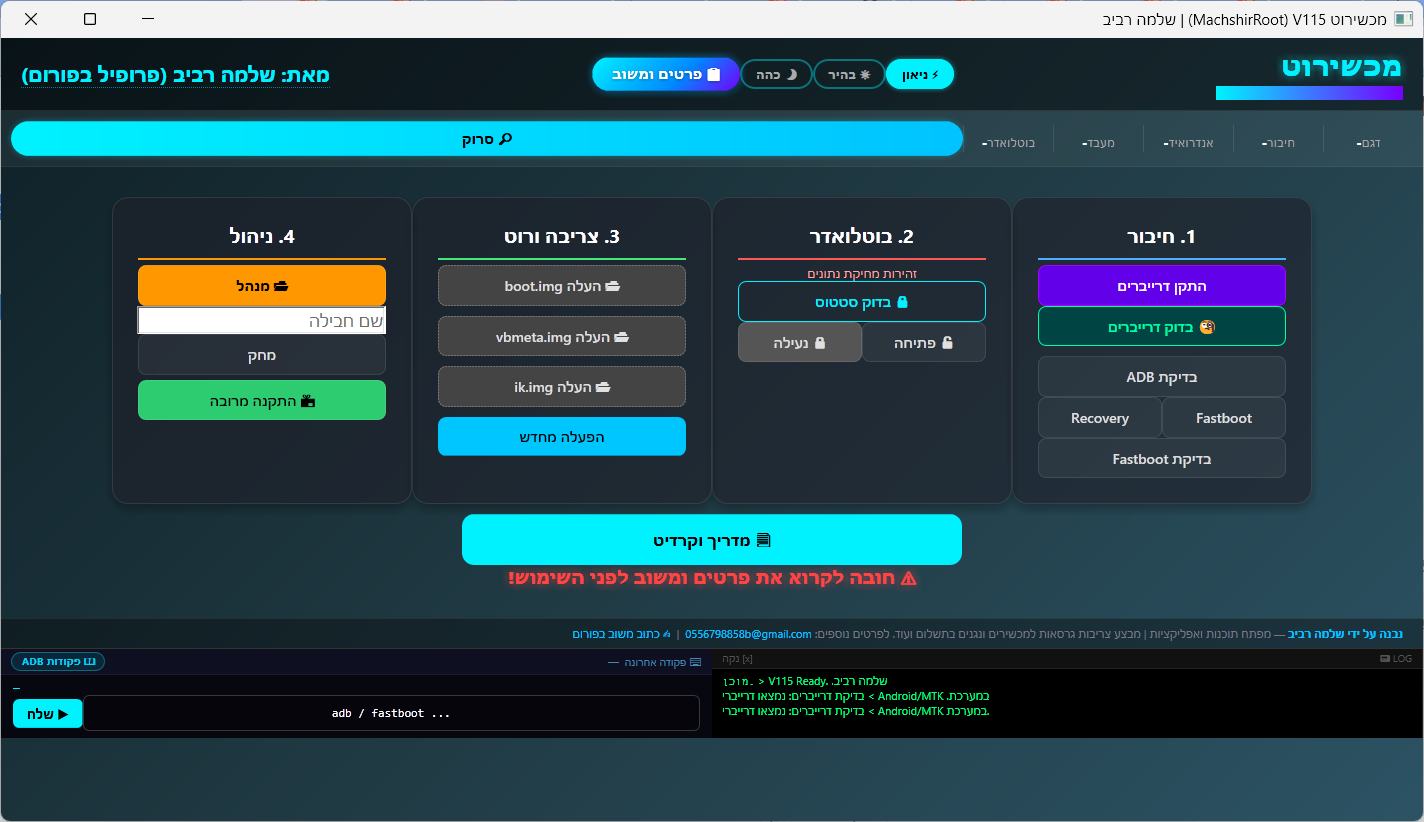Click the green 'התקן דרייברים' verify drivers button with emoji
1424x822 pixels.
[x=1161, y=327]
